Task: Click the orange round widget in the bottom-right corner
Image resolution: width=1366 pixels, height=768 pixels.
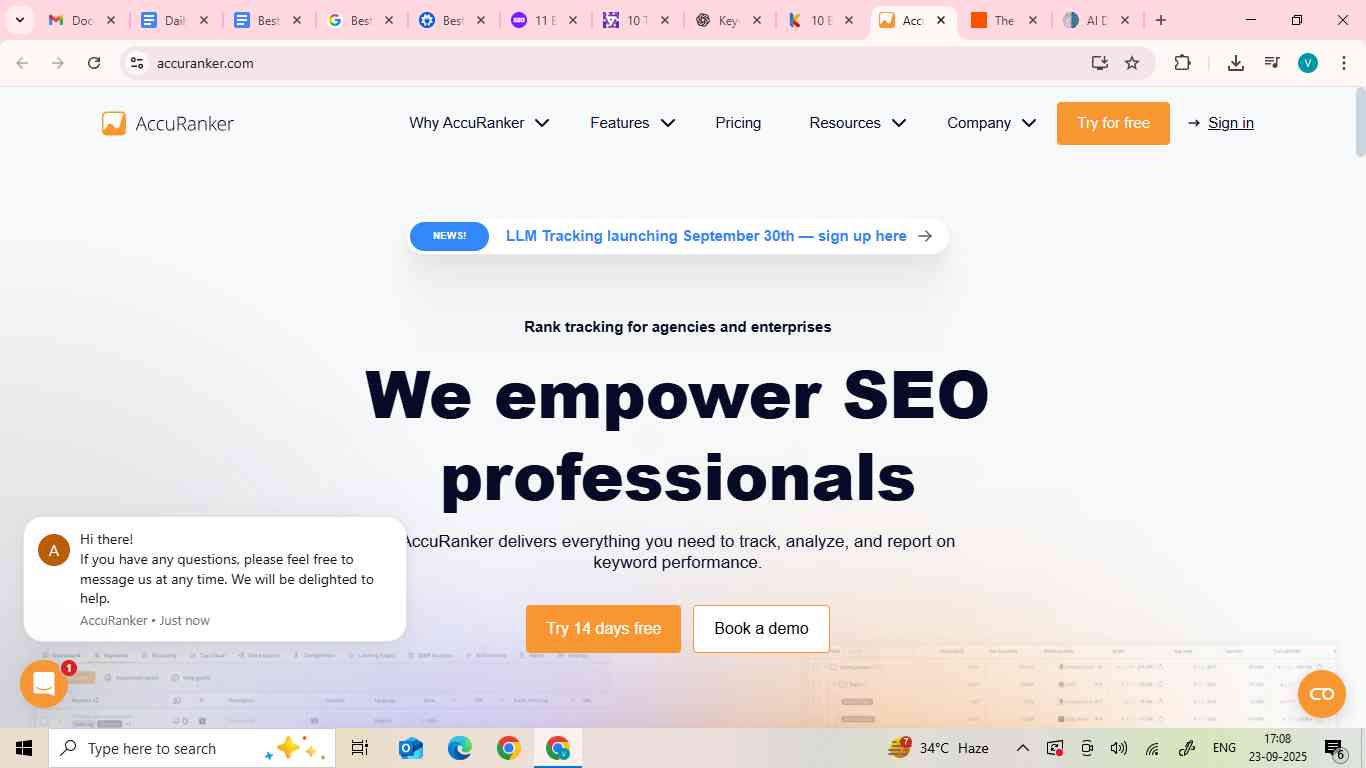Action: (x=1322, y=694)
